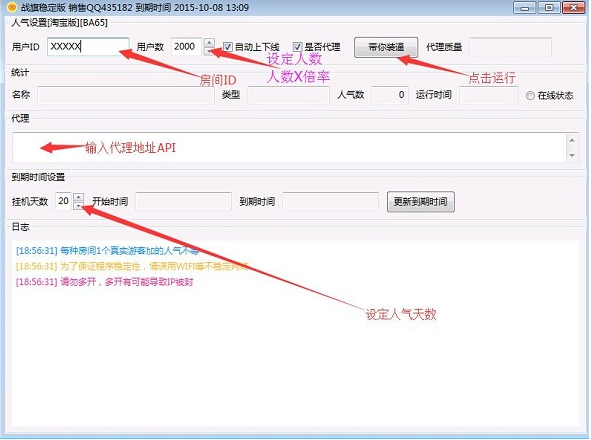Decrease 用户数 with down spinner arrow
591x440 pixels.
[210, 51]
